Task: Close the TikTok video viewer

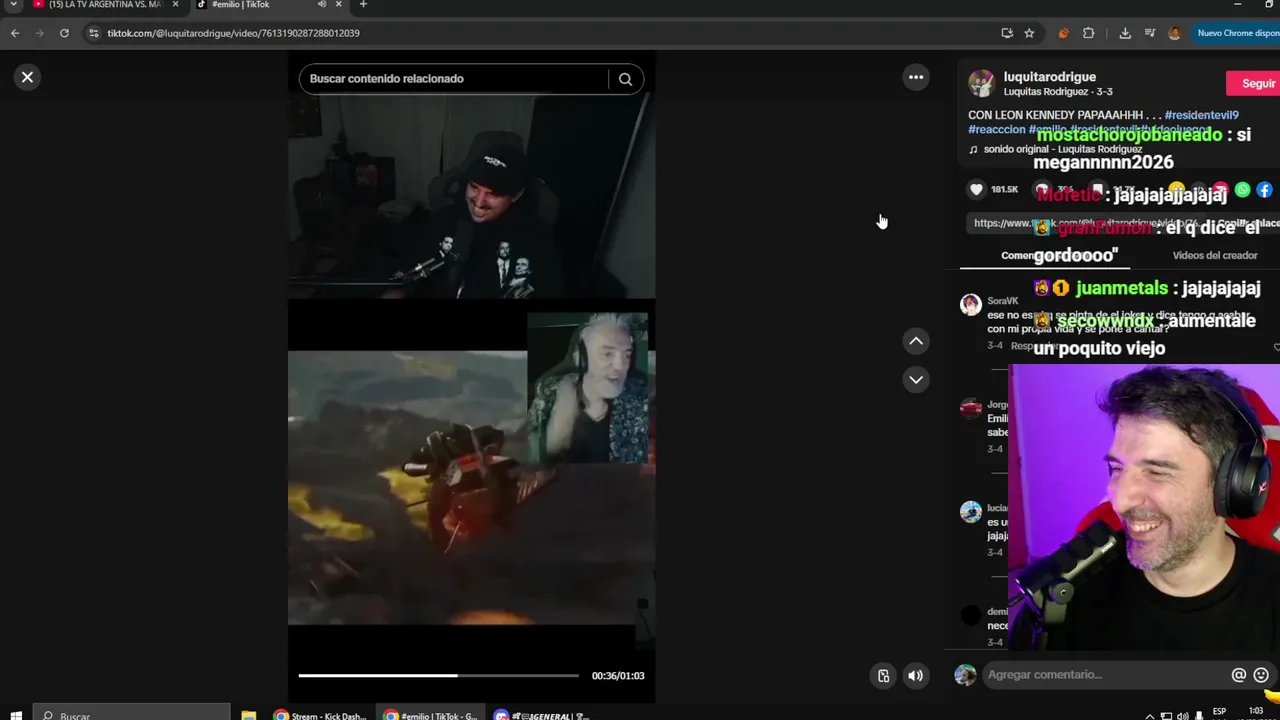Action: coord(28,77)
